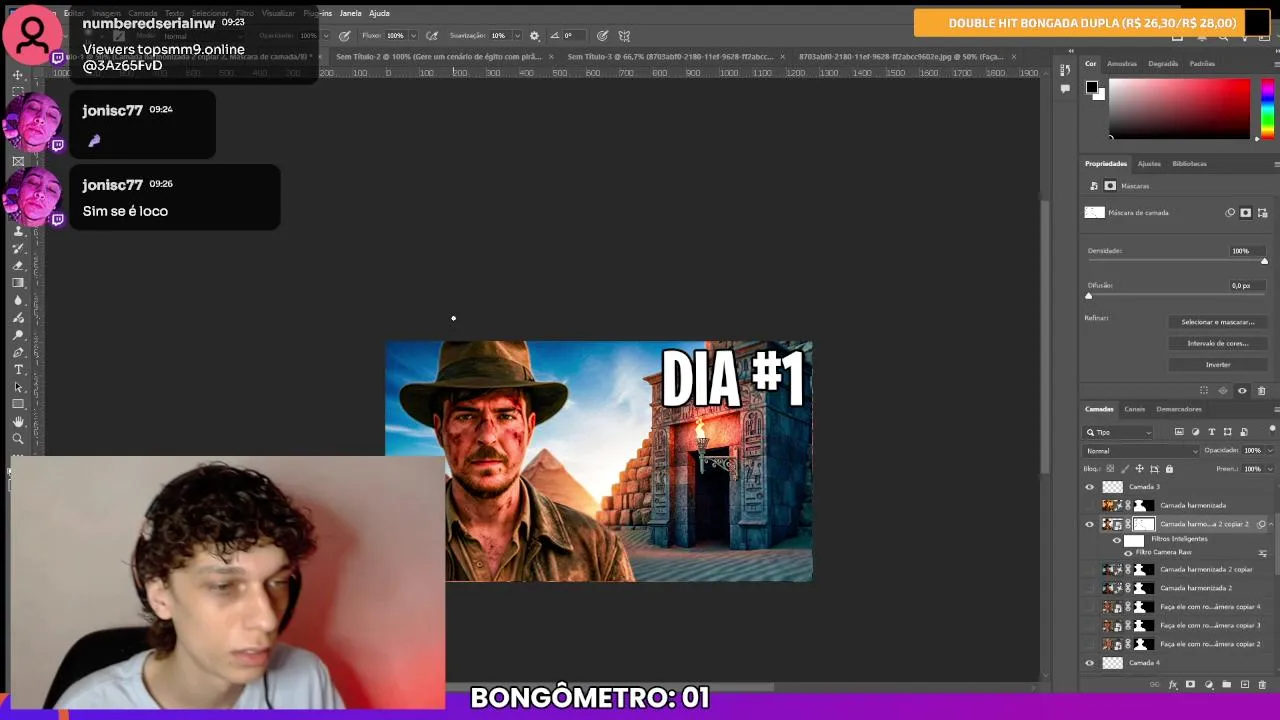Click the load selection from mask icon in Properties

1204,390
